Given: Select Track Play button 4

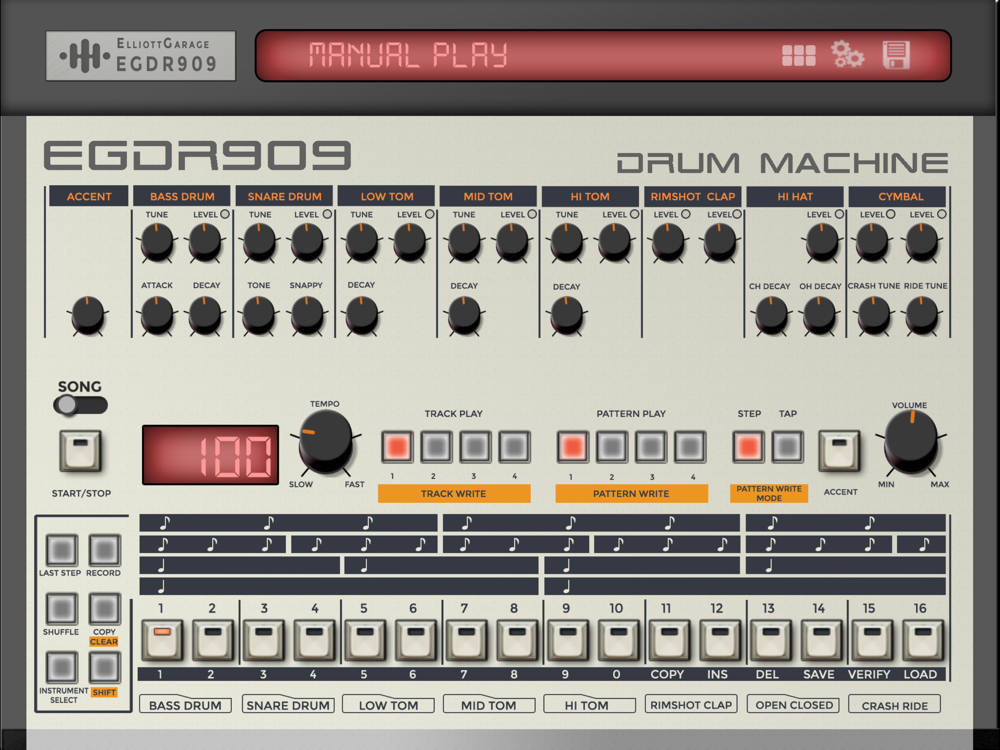Looking at the screenshot, I should 514,446.
